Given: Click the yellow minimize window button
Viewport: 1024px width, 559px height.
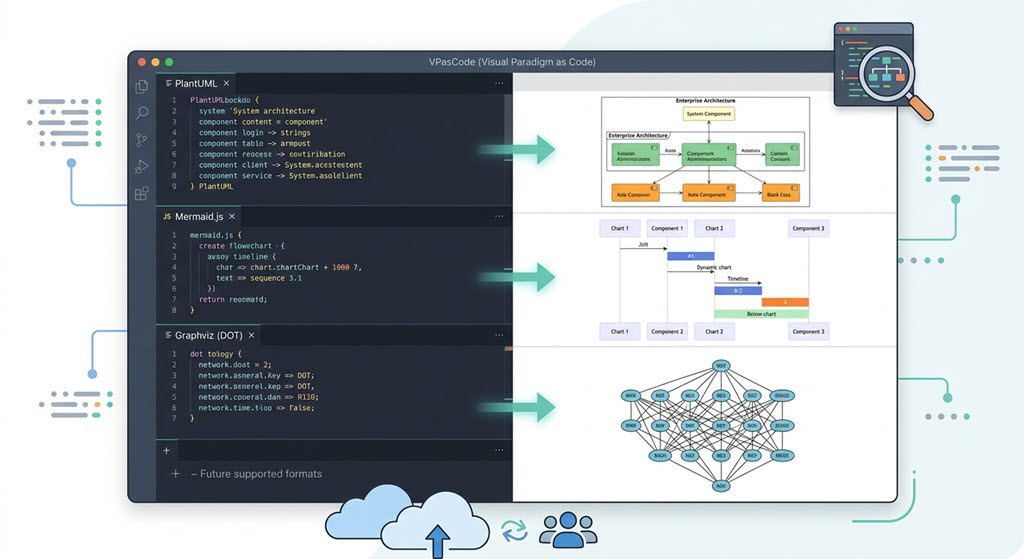Looking at the screenshot, I should point(155,62).
